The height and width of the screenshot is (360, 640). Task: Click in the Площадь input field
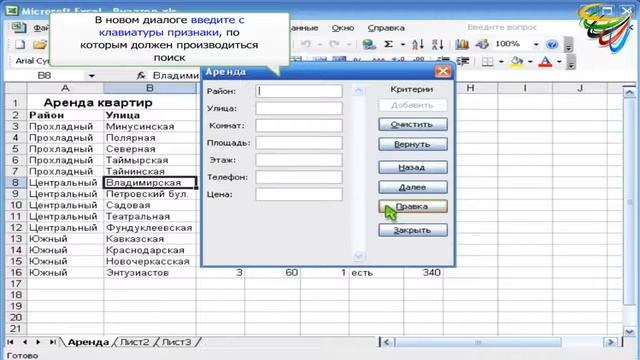(x=299, y=143)
